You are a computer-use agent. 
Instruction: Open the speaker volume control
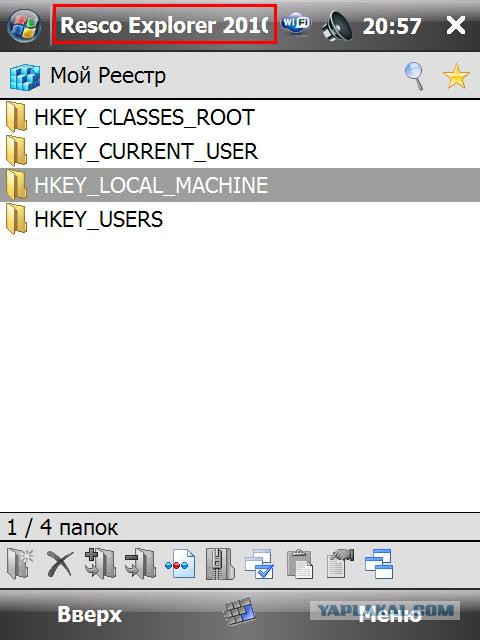click(336, 26)
